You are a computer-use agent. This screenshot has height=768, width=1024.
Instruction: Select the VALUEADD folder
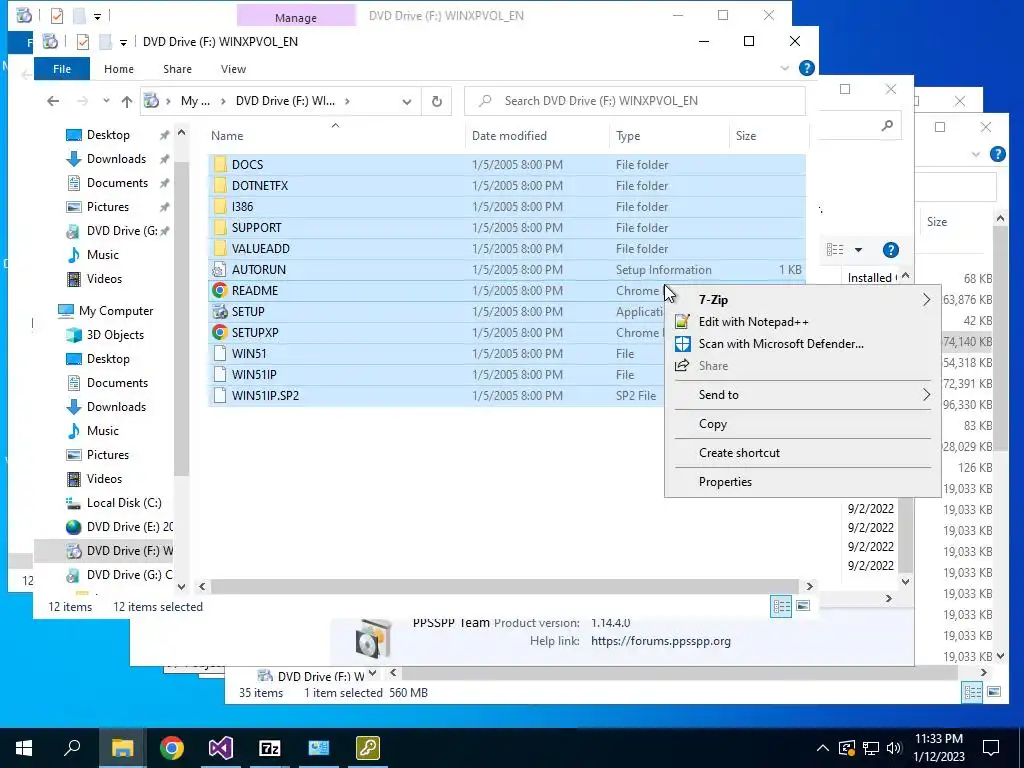[x=507, y=248]
